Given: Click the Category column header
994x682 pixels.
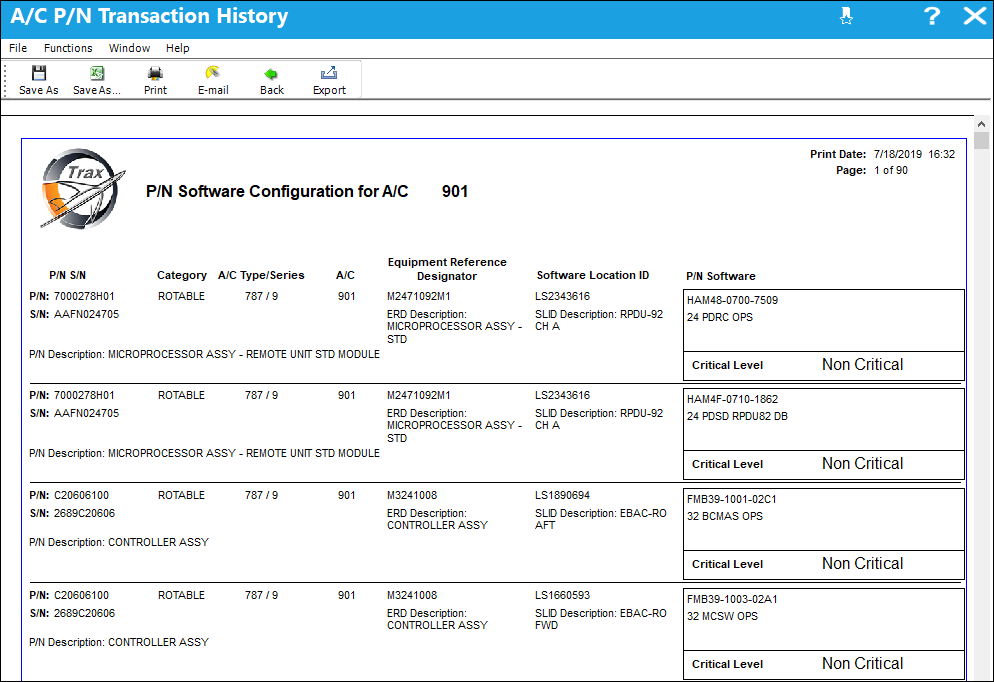Looking at the screenshot, I should point(182,275).
